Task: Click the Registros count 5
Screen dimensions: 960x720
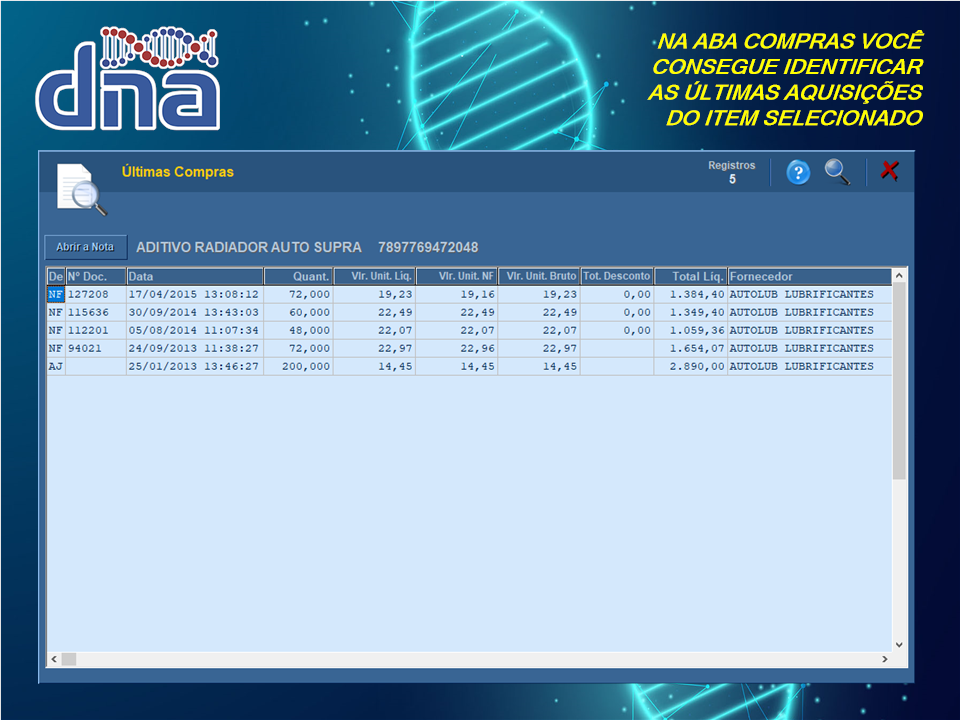Action: (732, 179)
